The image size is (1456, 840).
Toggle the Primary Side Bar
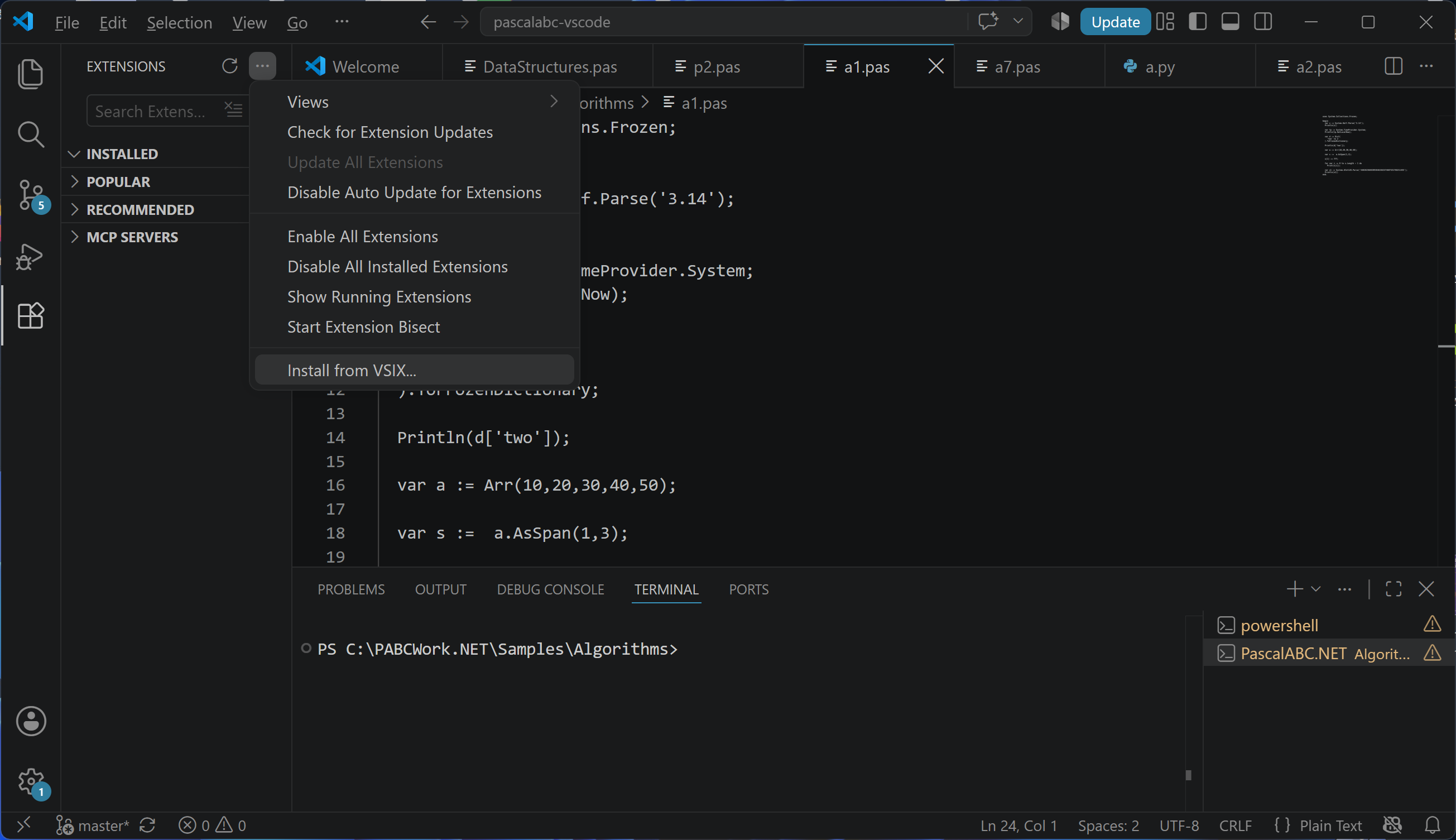(1198, 22)
